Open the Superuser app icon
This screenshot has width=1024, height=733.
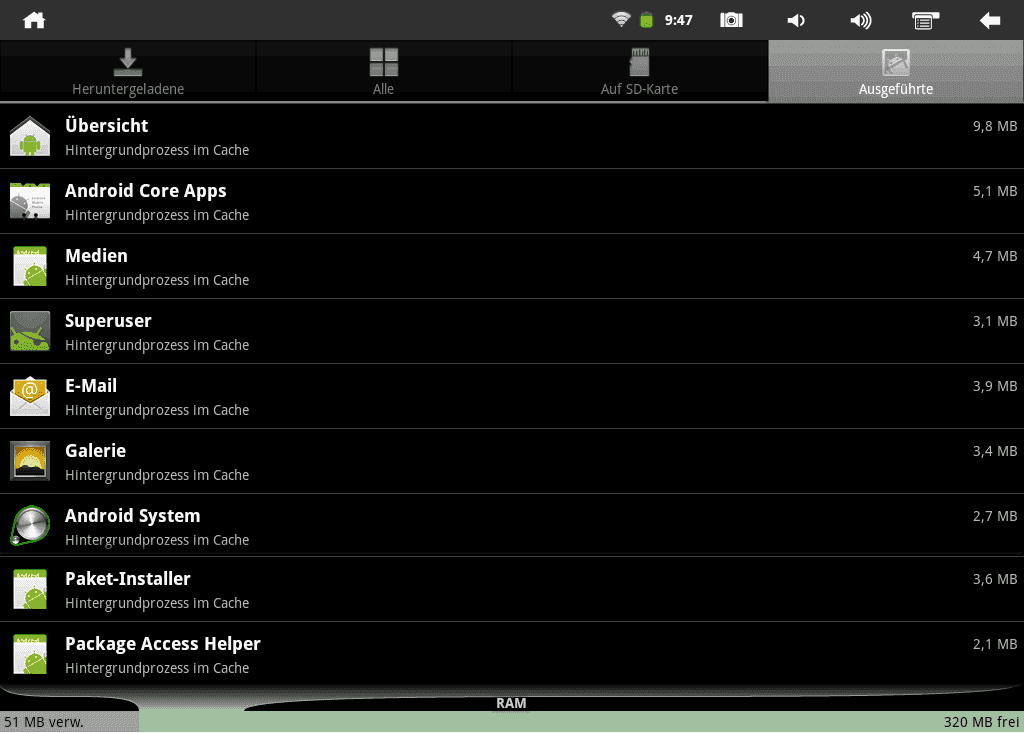pyautogui.click(x=30, y=331)
